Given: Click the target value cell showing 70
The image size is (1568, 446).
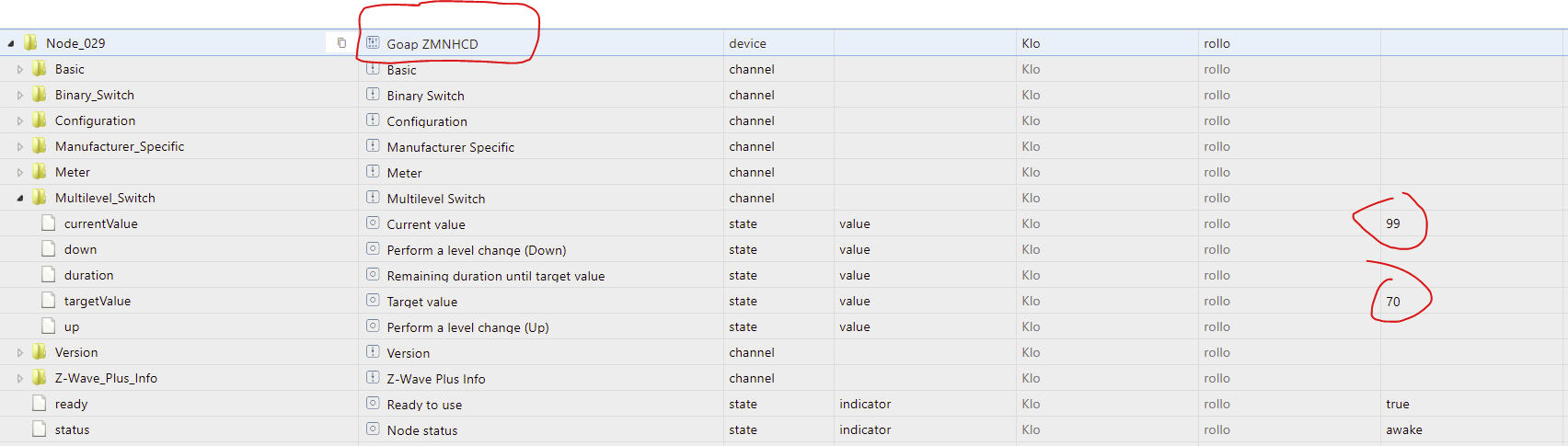Looking at the screenshot, I should [x=1393, y=301].
